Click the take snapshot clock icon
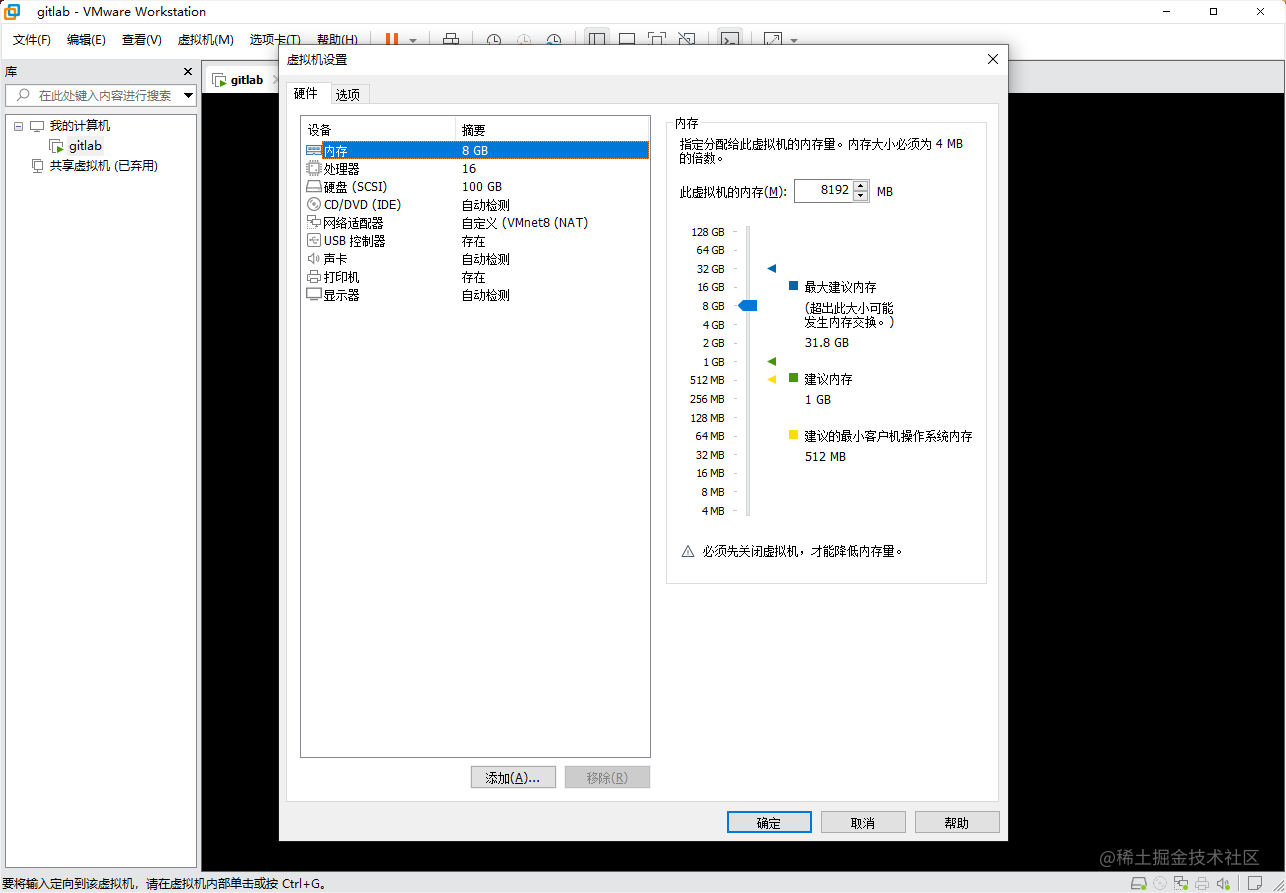This screenshot has height=893, width=1286. point(494,40)
